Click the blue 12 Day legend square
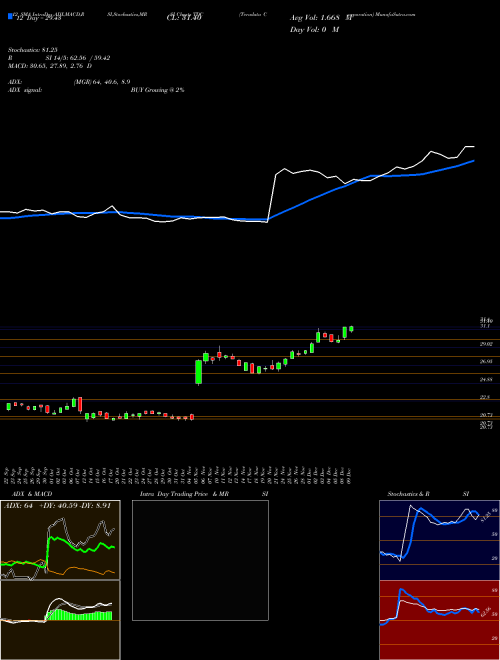 click(10, 16)
